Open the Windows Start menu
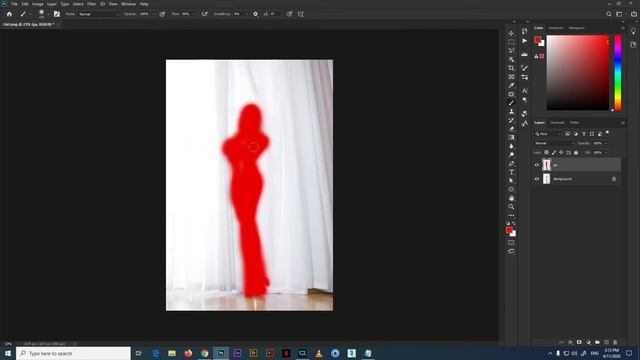Viewport: 640px width, 360px height. pos(8,353)
